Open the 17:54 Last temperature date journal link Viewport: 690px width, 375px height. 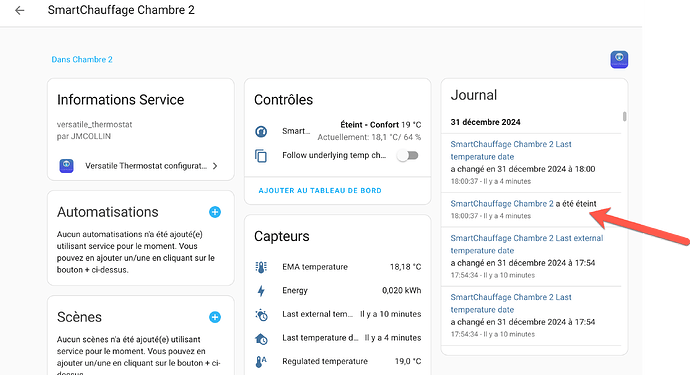(x=511, y=303)
